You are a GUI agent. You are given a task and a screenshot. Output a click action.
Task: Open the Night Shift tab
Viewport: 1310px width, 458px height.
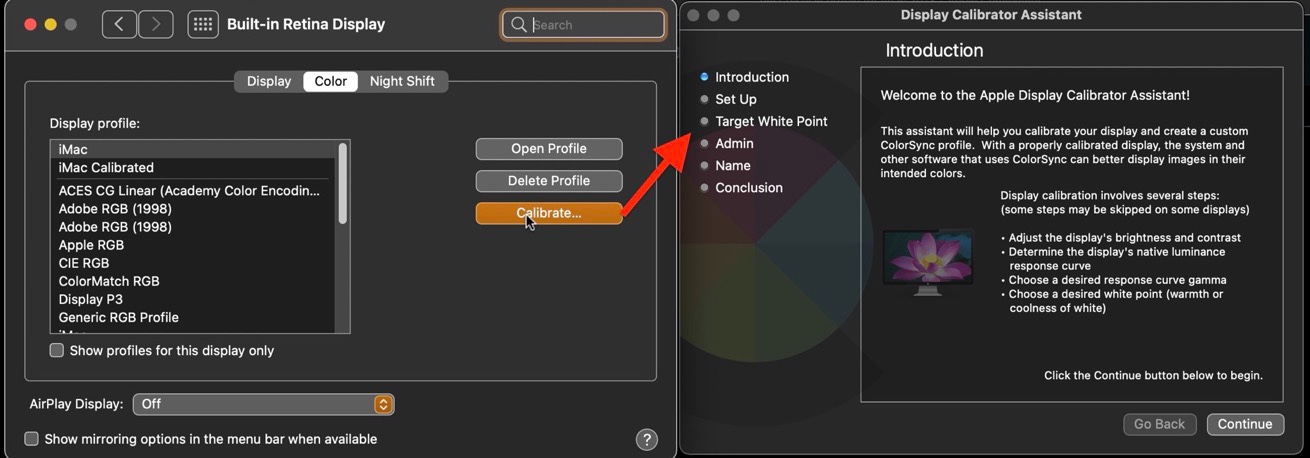[x=402, y=81]
